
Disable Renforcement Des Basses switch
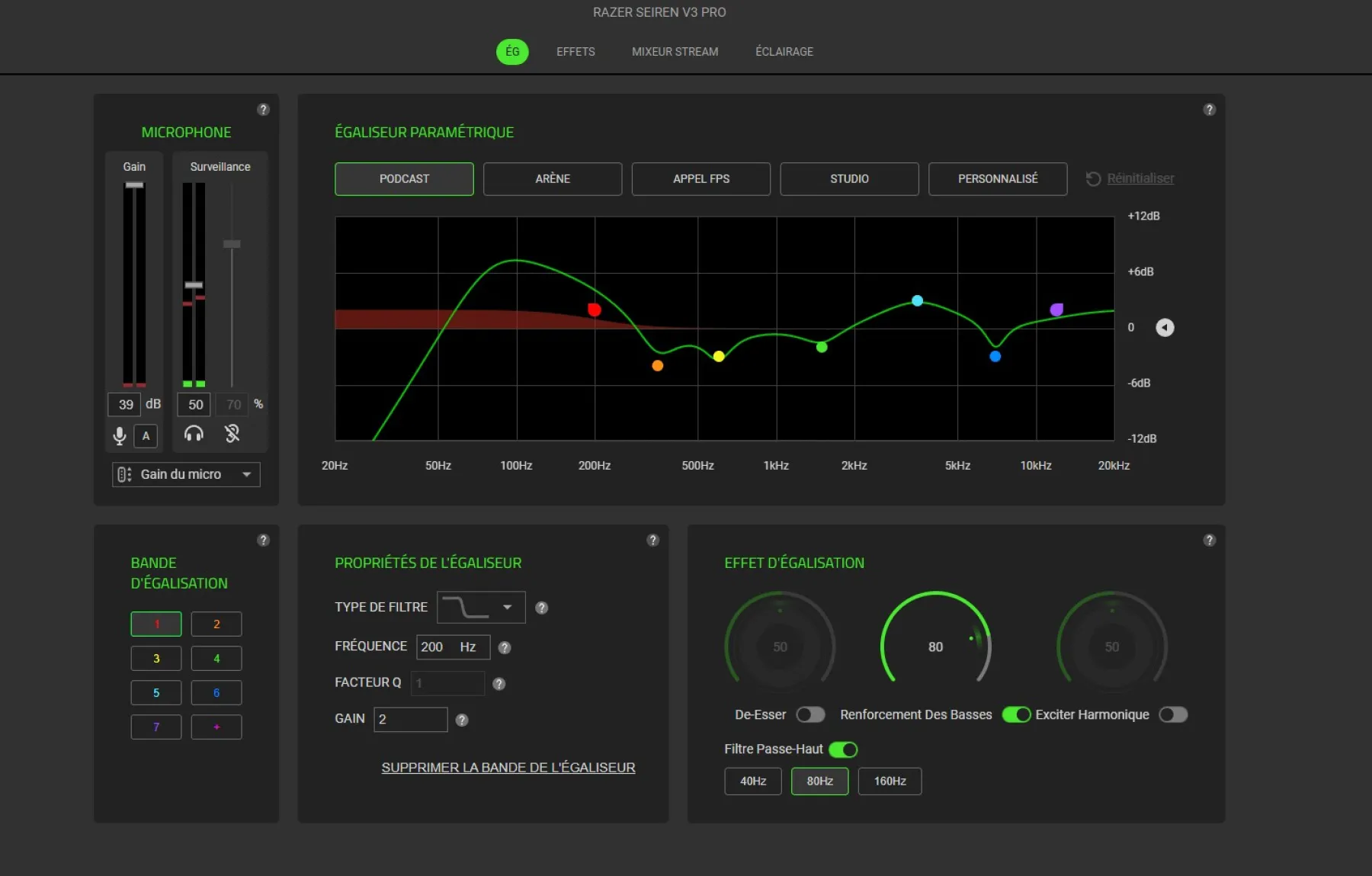pyautogui.click(x=1016, y=714)
